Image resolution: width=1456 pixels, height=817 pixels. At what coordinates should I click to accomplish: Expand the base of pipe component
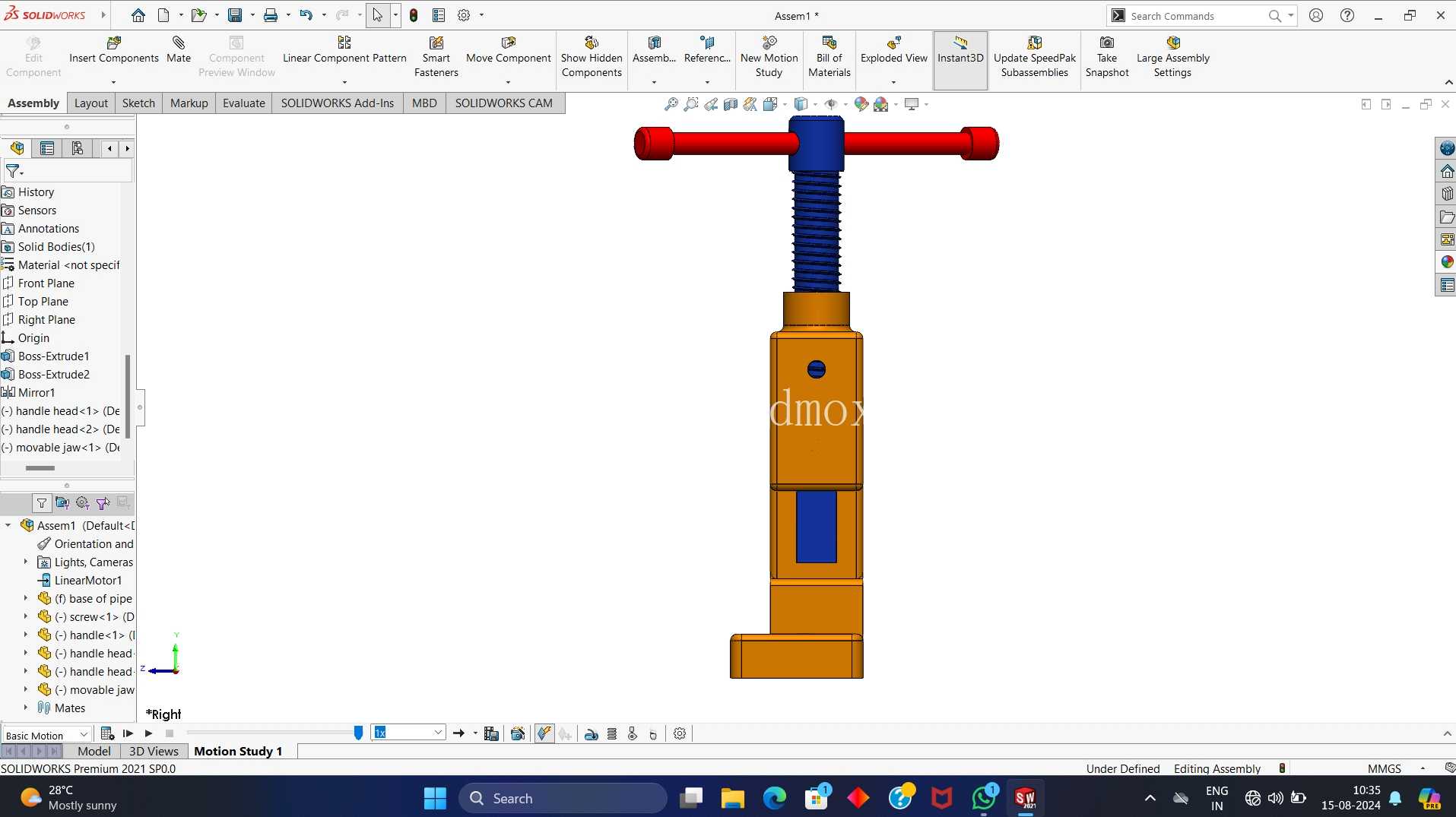tap(26, 598)
